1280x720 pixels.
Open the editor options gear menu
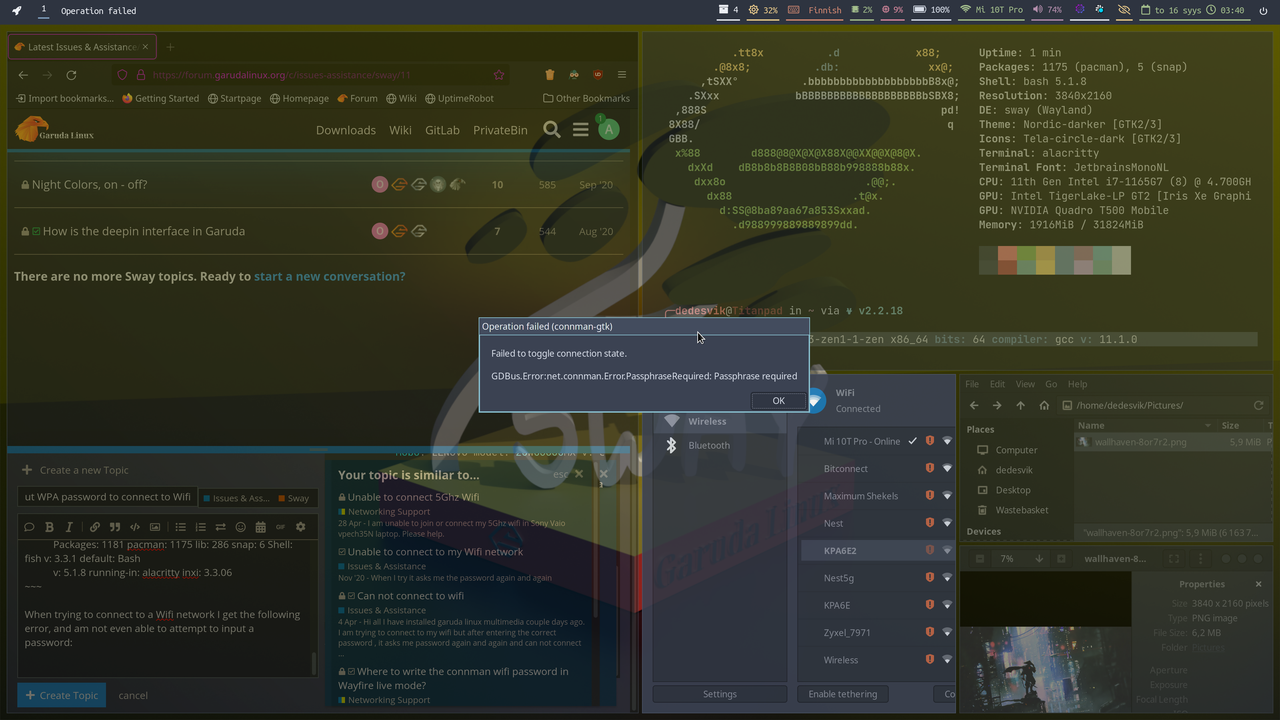pos(300,527)
